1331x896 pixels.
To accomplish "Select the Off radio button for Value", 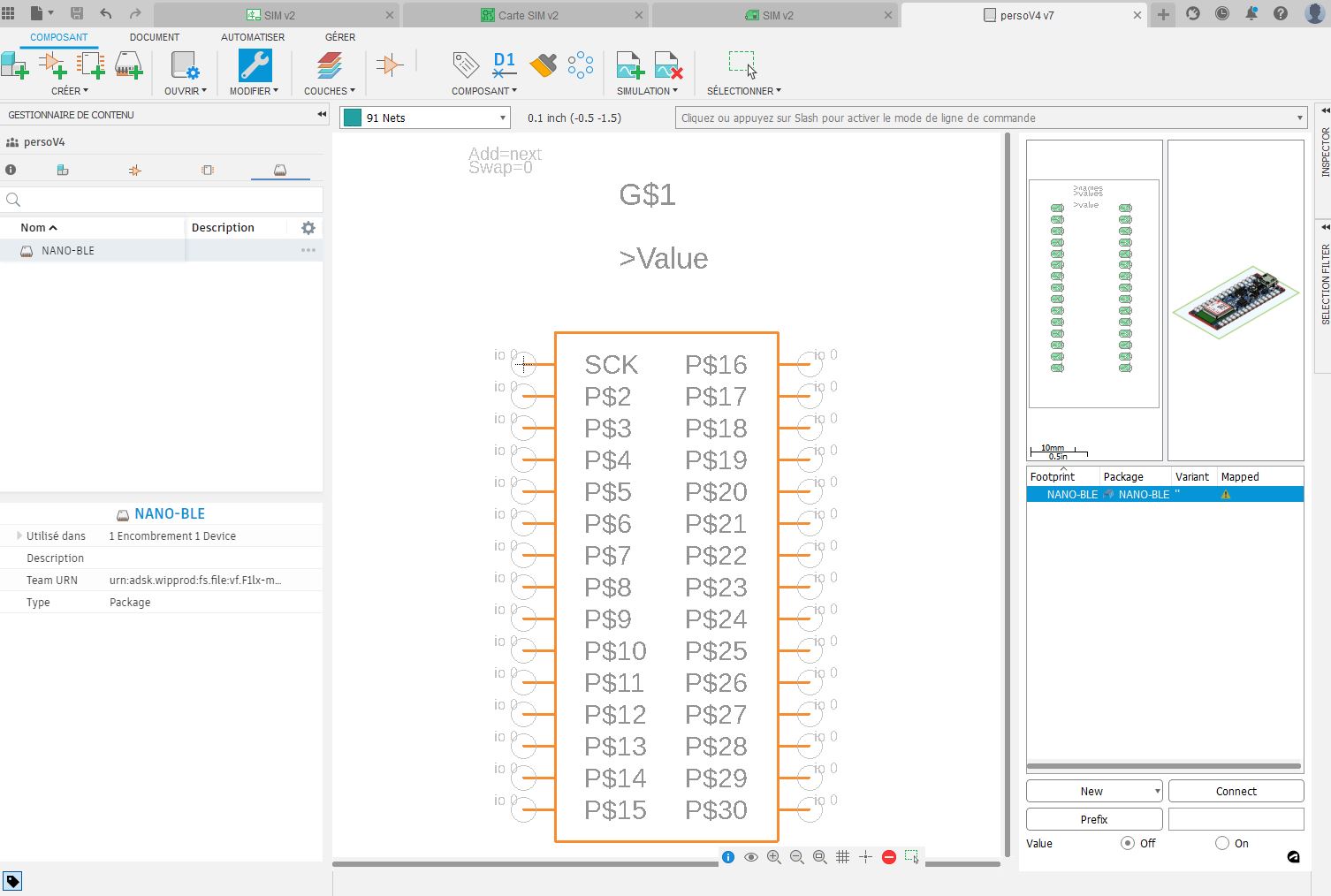I will (1127, 843).
